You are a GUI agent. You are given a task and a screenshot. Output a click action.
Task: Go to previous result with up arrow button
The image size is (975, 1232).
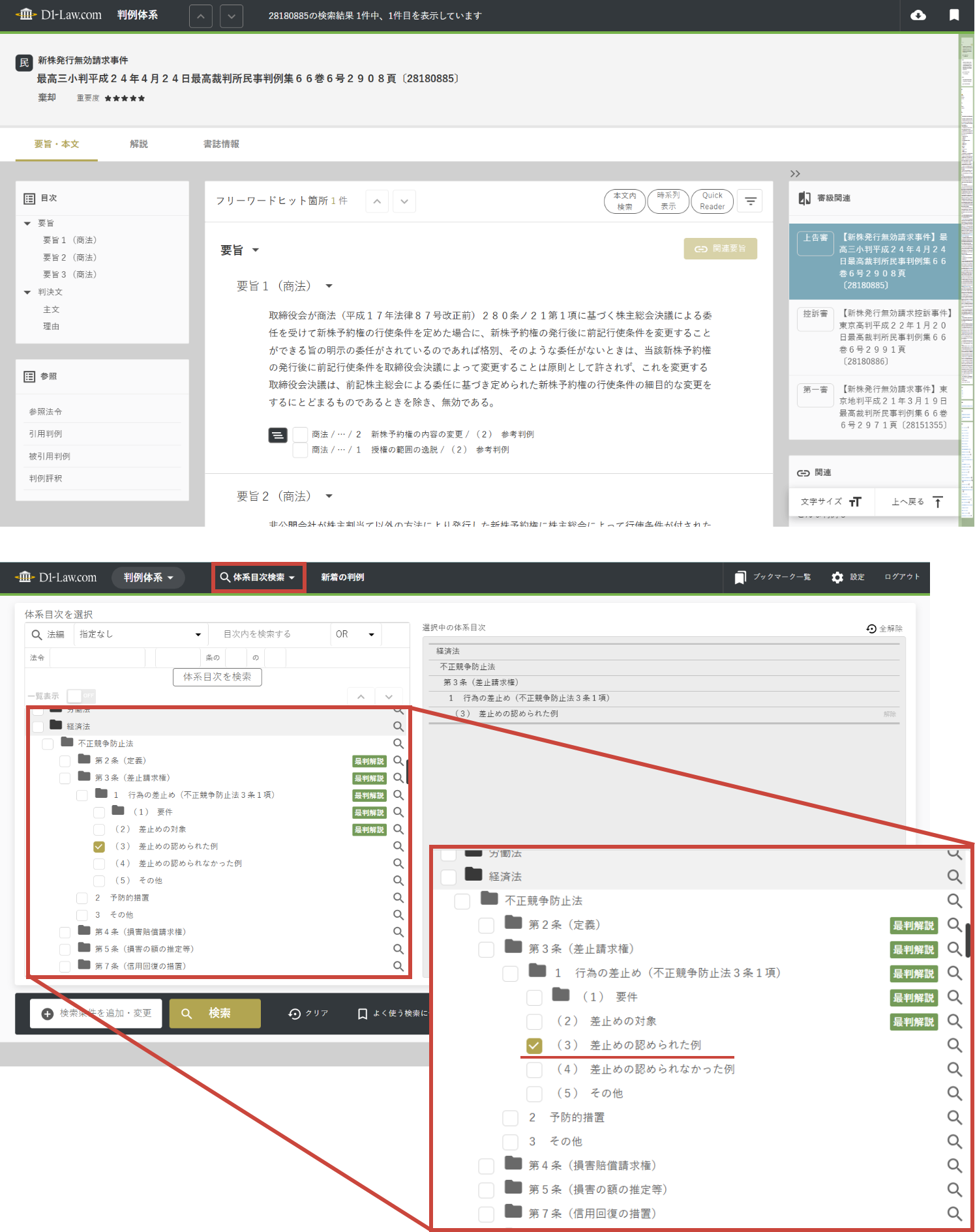201,16
